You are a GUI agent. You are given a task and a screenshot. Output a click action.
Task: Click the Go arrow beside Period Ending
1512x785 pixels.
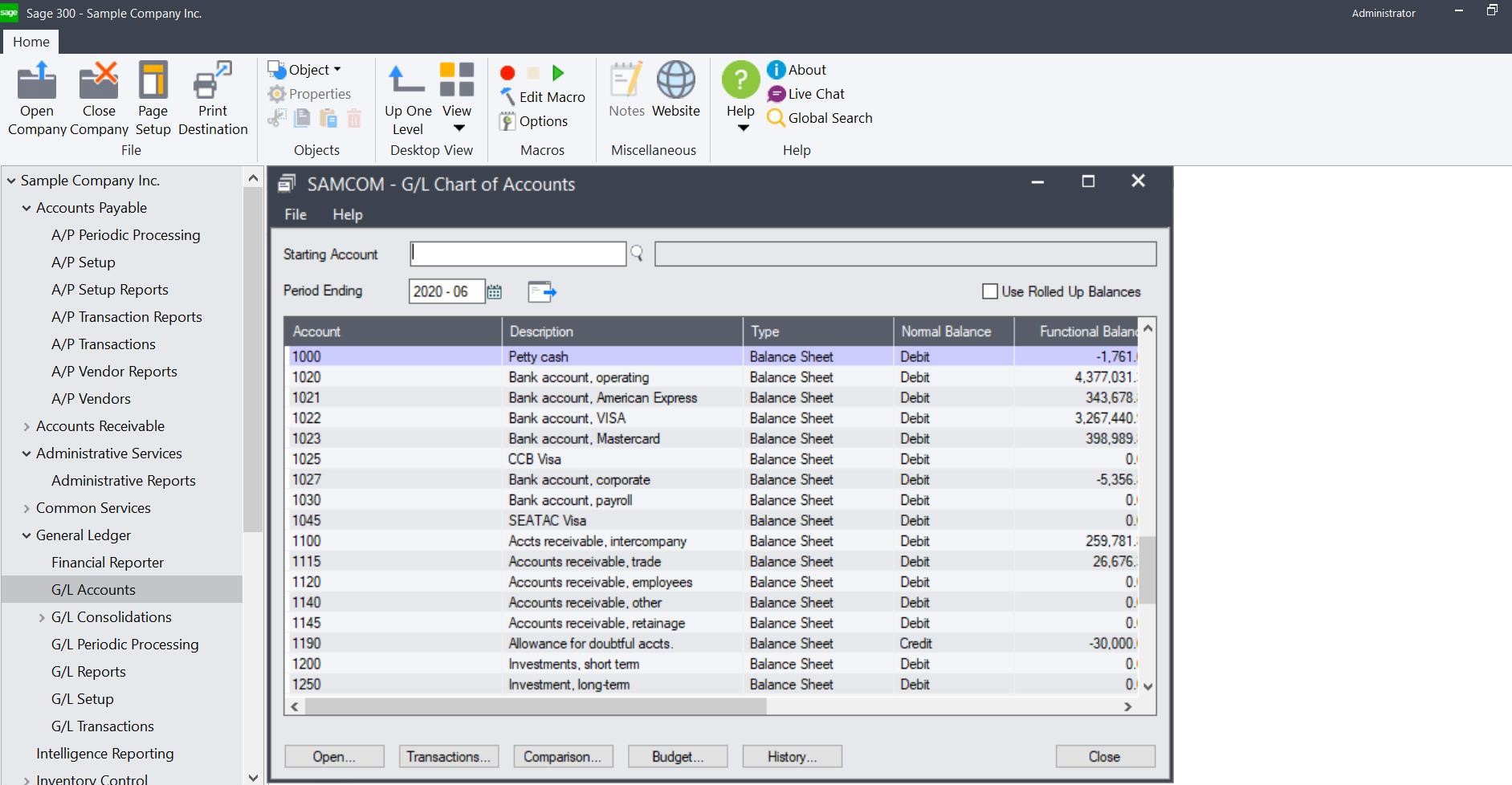[542, 291]
